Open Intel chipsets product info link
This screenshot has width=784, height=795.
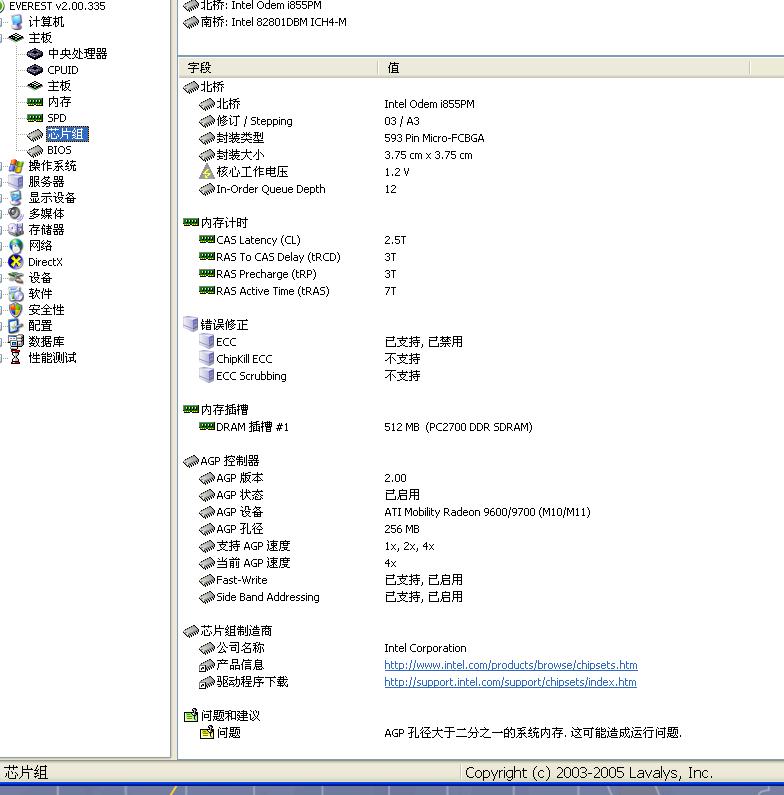pyautogui.click(x=511, y=665)
